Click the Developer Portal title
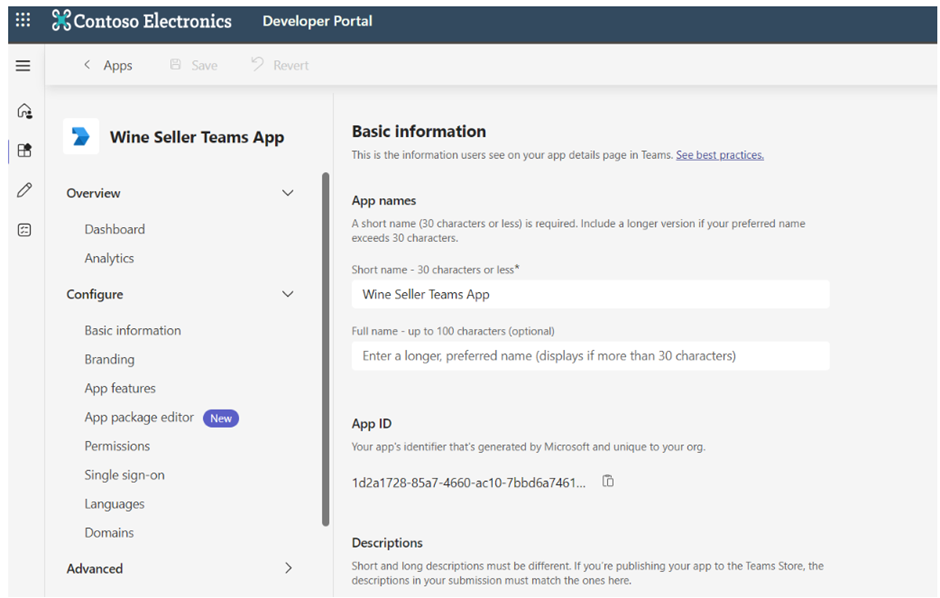940x598 pixels. 317,21
